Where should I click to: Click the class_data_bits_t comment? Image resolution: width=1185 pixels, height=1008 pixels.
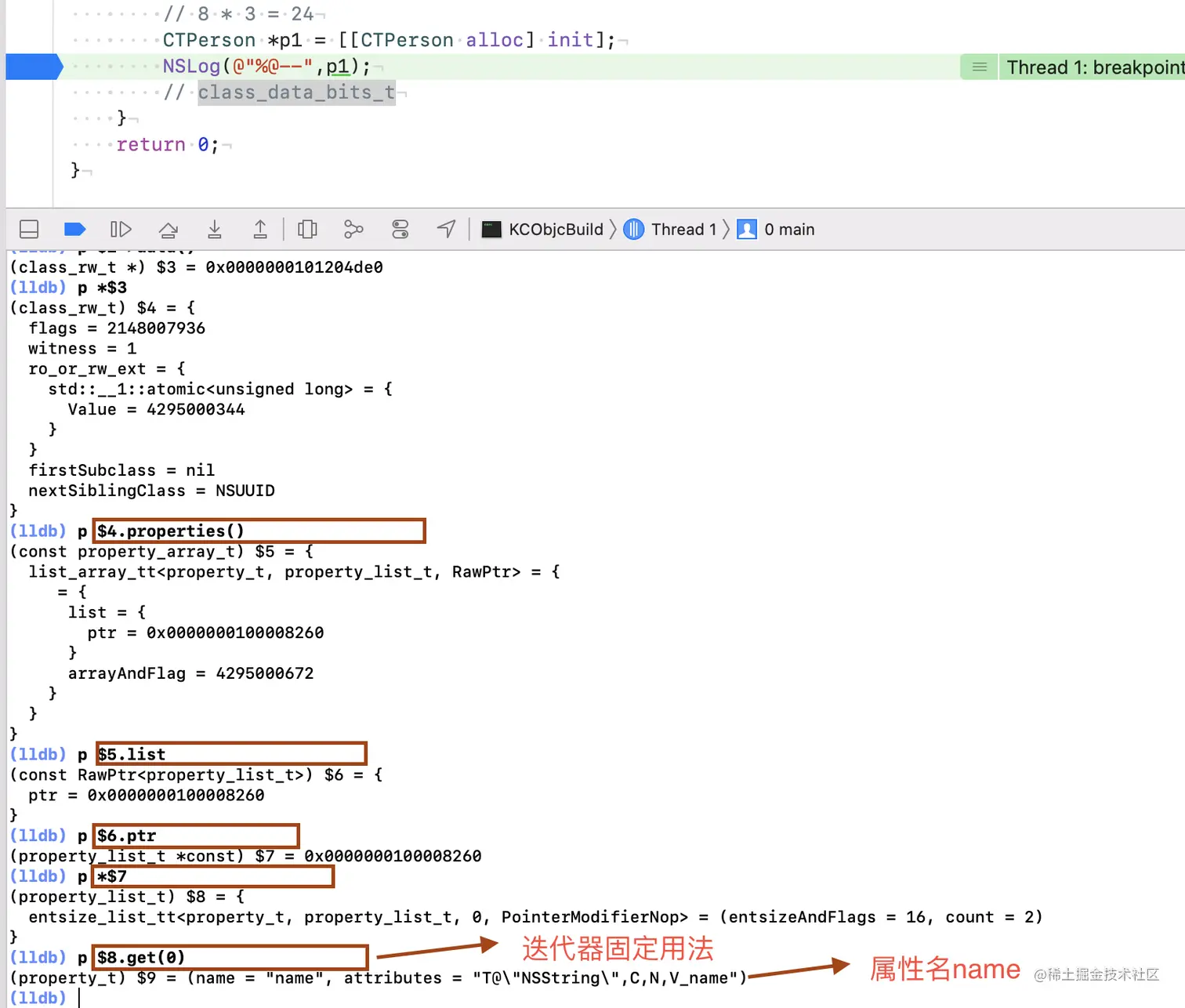coord(296,92)
